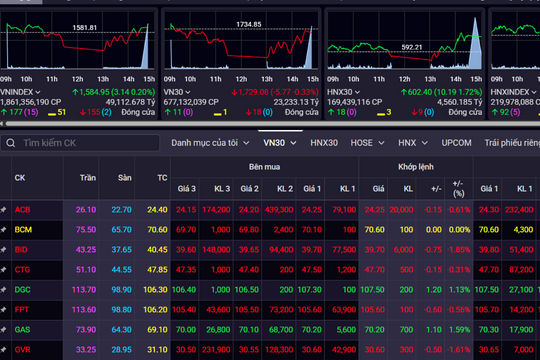Viewport: 540px width, 360px height.
Task: Expand the HNXINDEX chart selector
Action: pos(534,92)
